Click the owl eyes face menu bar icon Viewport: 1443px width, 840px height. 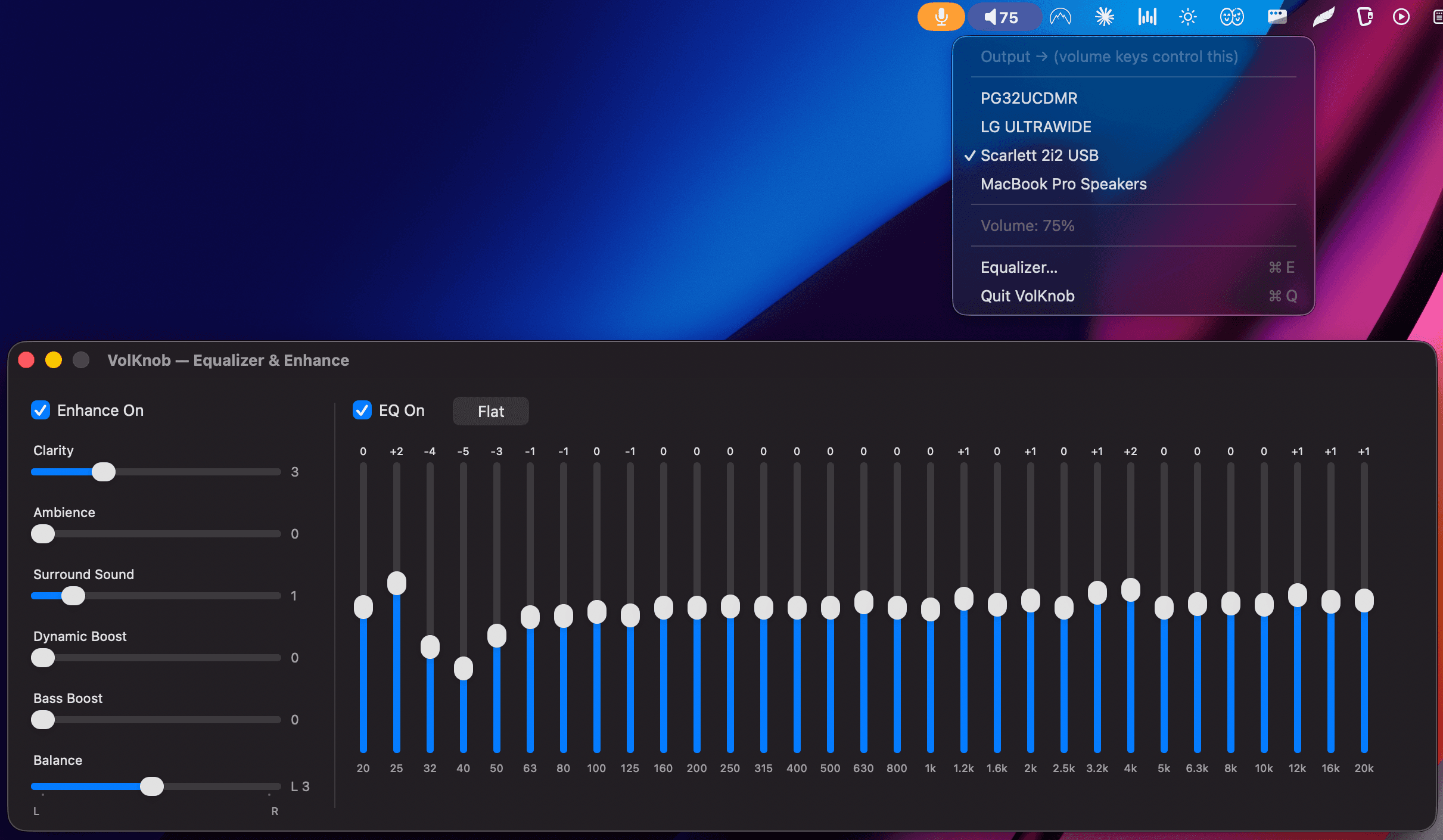[1231, 17]
